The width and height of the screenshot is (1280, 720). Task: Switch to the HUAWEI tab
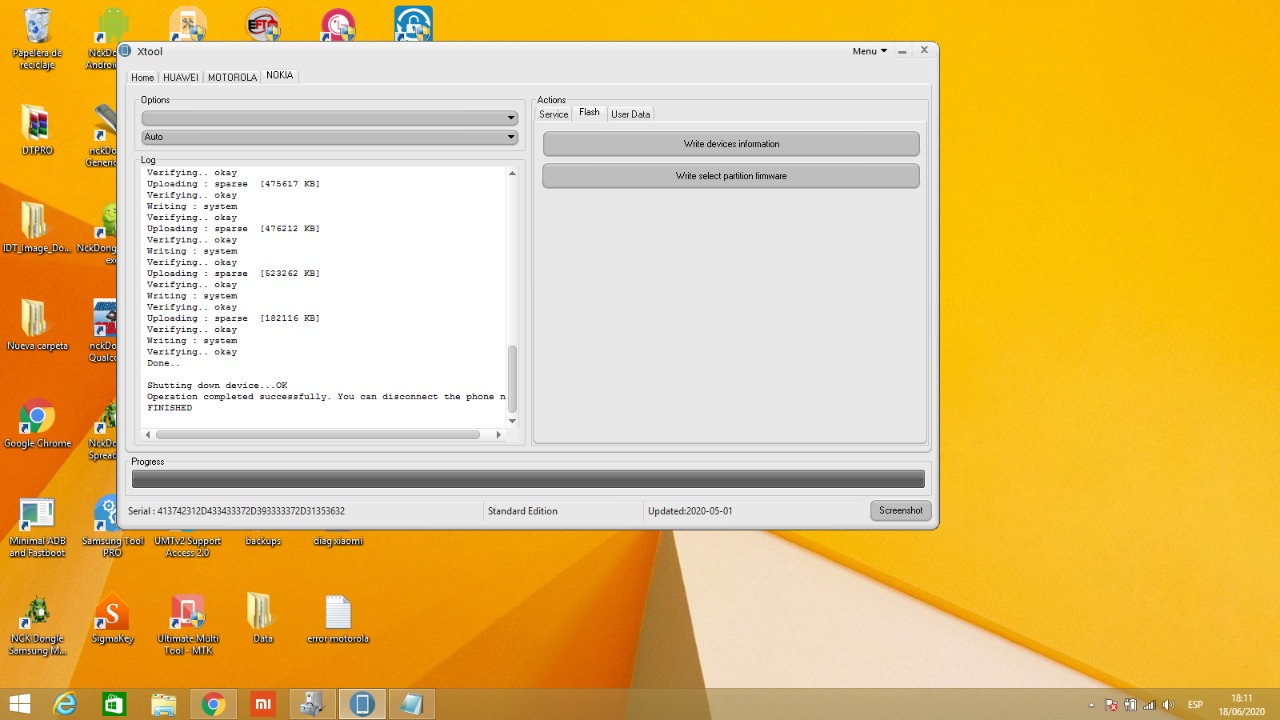click(x=181, y=77)
